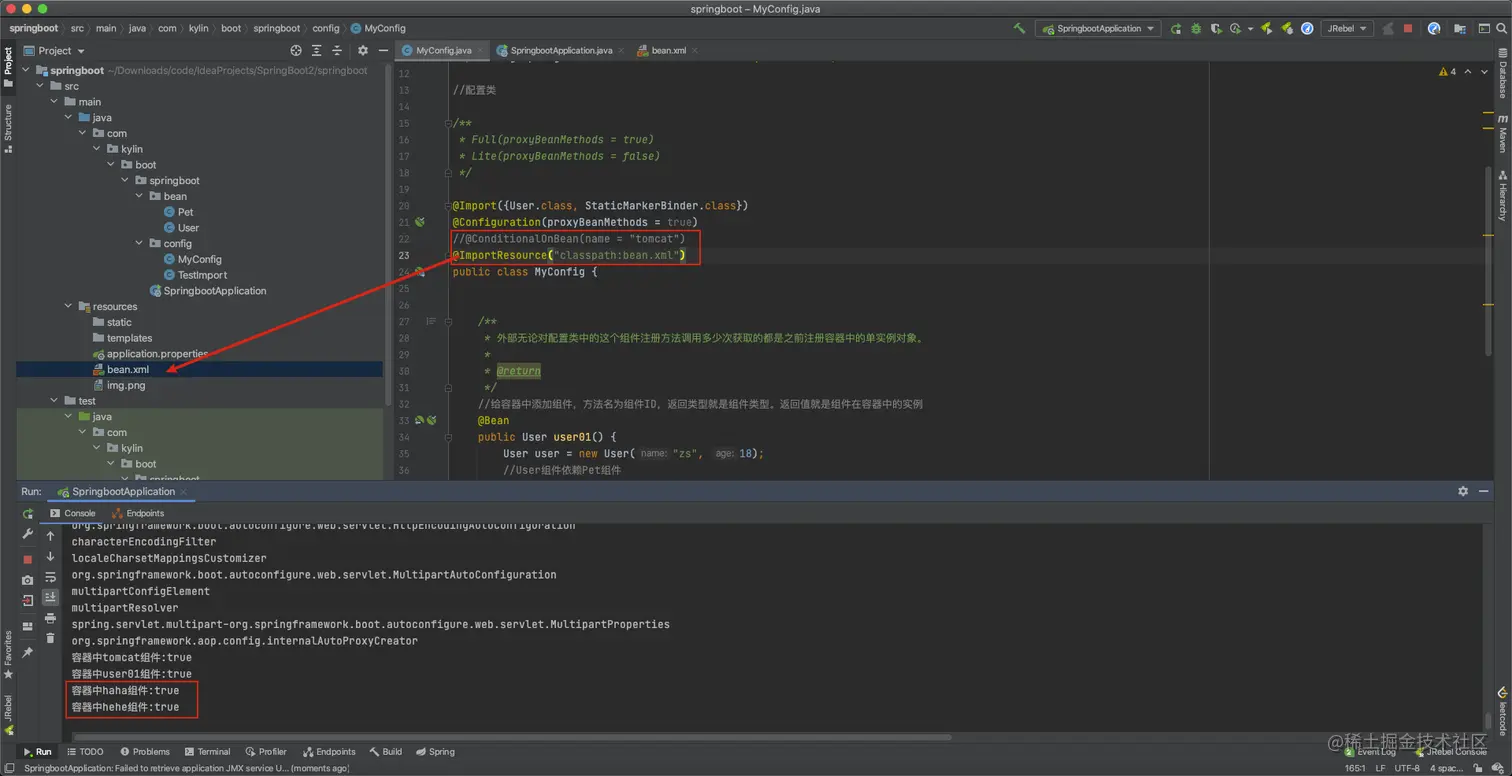Click the warnings count indicator
Image resolution: width=1512 pixels, height=776 pixels.
pyautogui.click(x=1448, y=72)
